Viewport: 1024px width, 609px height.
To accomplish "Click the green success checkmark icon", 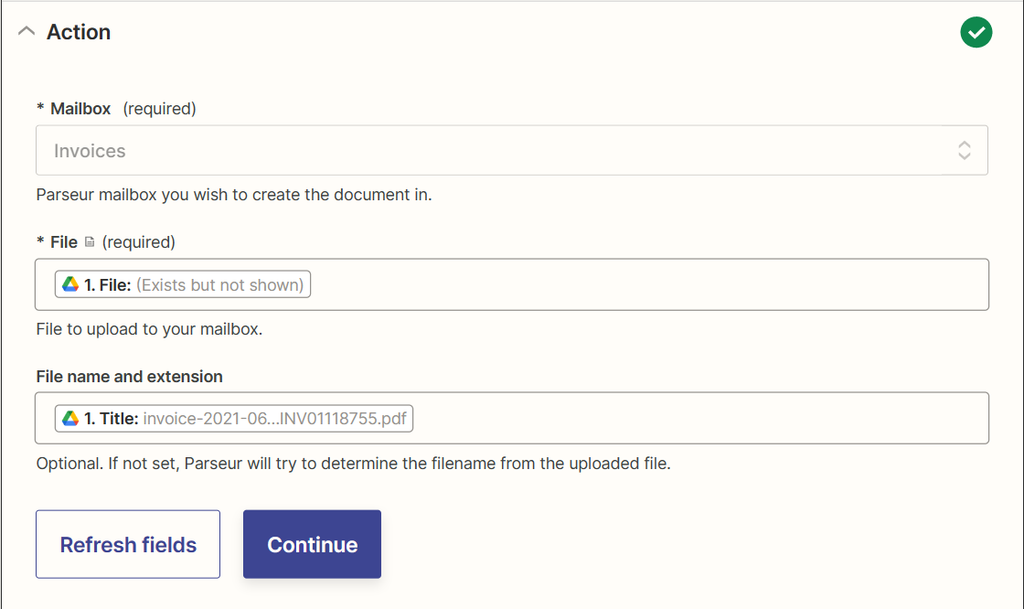I will [976, 32].
